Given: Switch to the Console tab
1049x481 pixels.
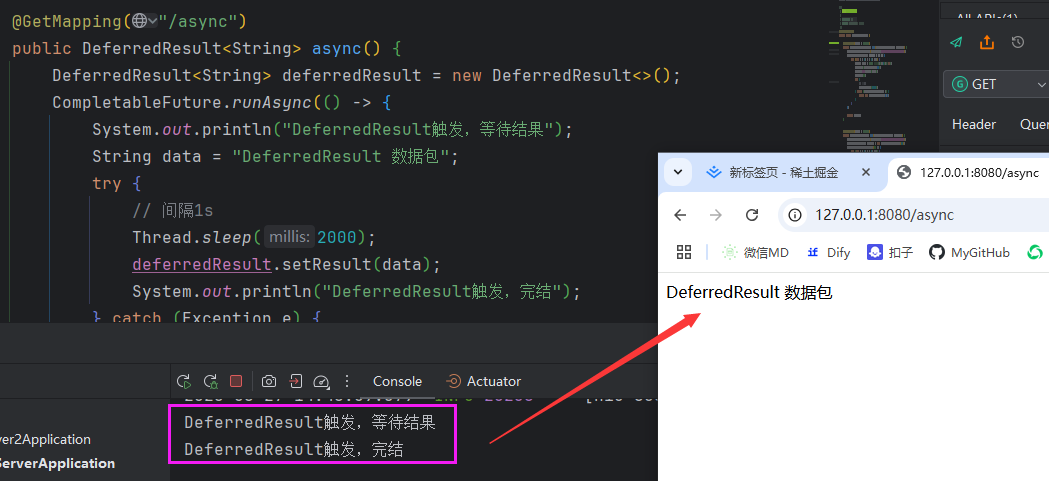Looking at the screenshot, I should [397, 381].
